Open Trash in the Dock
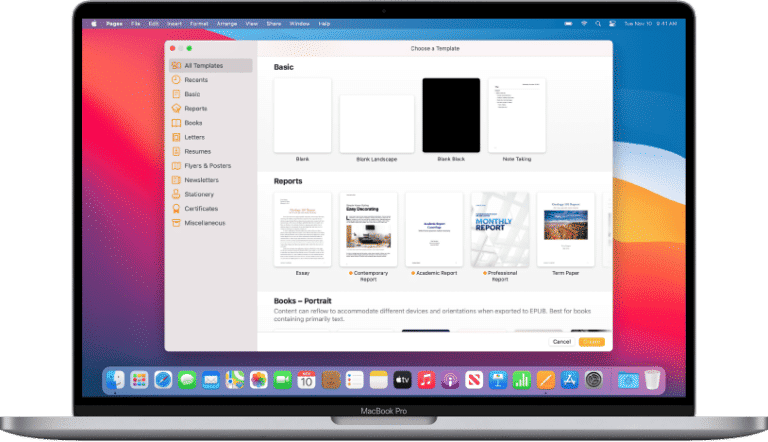Viewport: 768px width, 442px height. coord(652,380)
